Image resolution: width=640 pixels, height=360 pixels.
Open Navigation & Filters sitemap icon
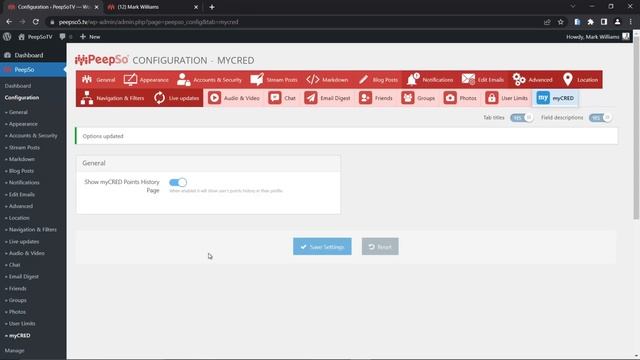[87, 98]
